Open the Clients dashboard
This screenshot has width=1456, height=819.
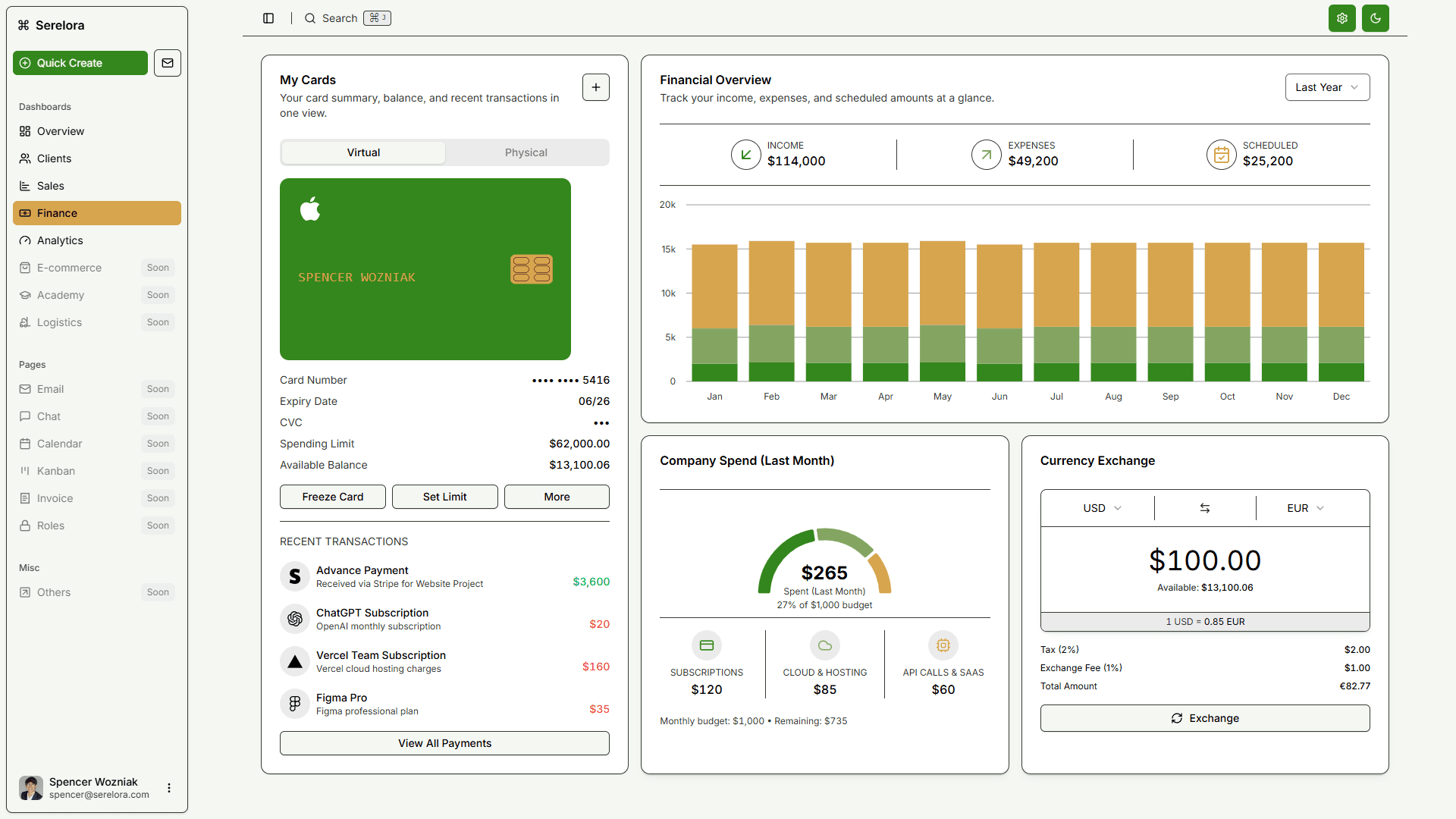[97, 158]
